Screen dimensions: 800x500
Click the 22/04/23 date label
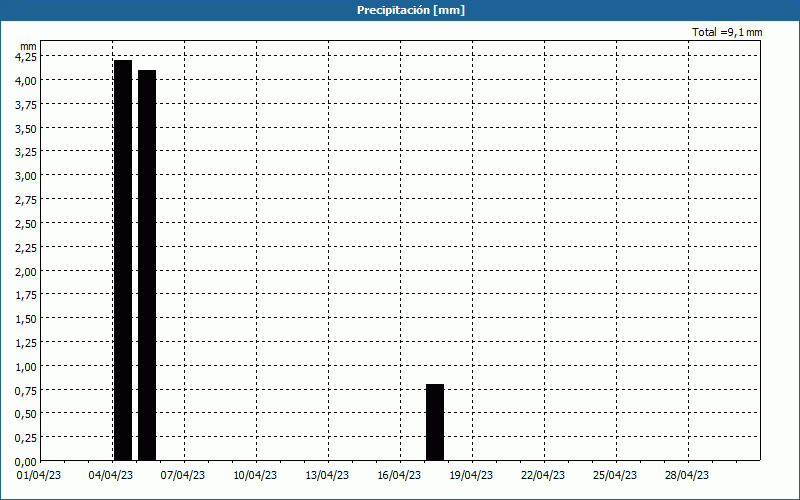(x=543, y=475)
